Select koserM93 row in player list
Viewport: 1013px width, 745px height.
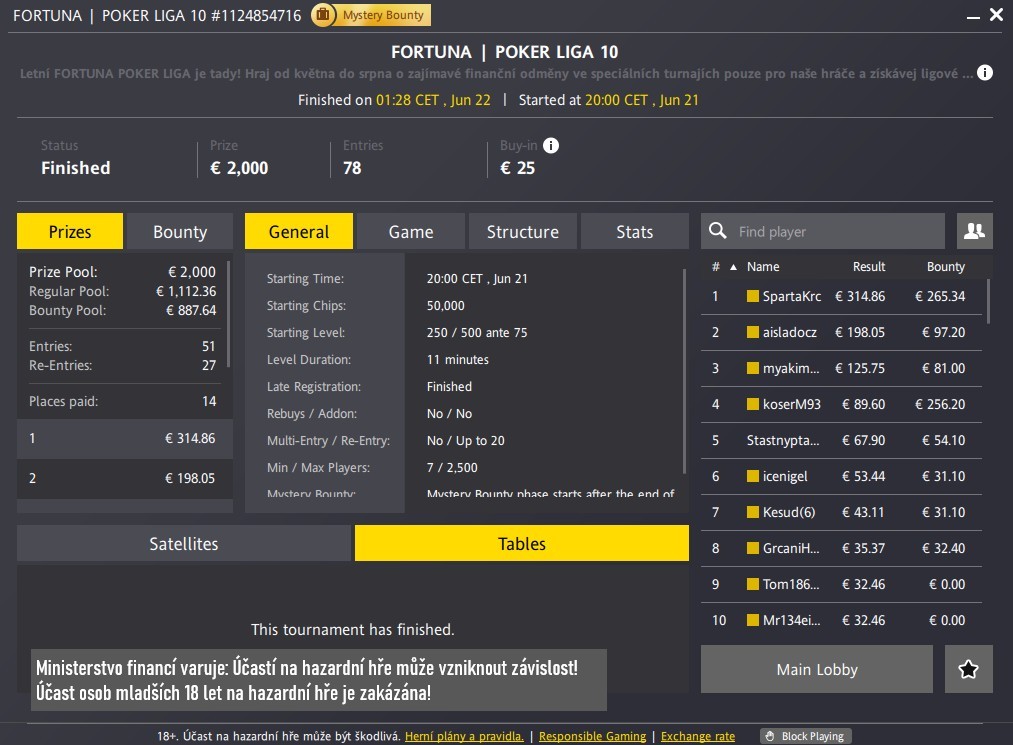pos(840,404)
